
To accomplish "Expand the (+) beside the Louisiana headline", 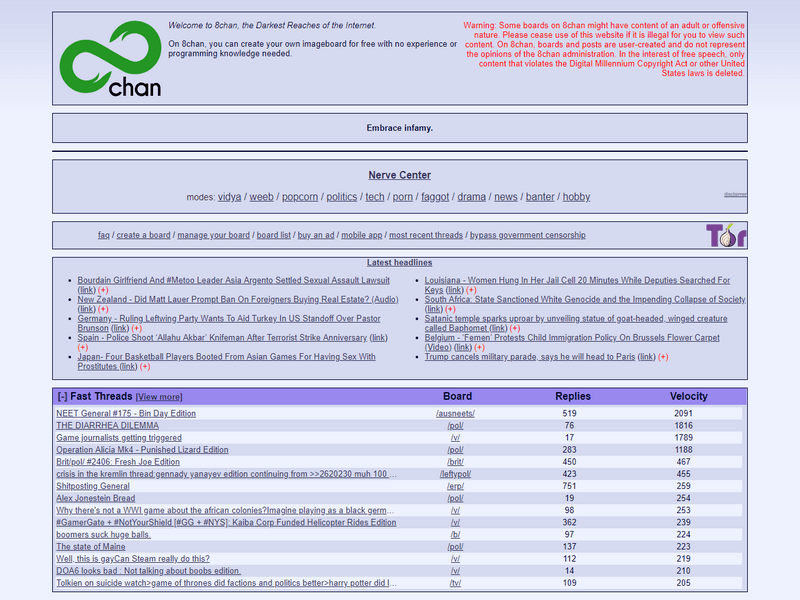I will pos(471,290).
